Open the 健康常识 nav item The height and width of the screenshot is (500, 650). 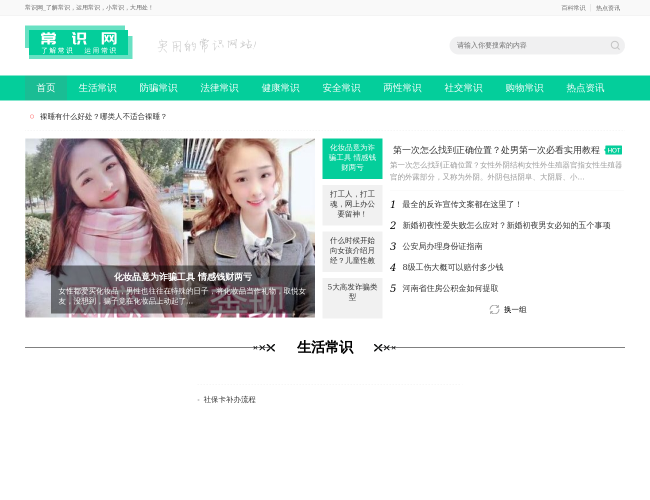280,88
